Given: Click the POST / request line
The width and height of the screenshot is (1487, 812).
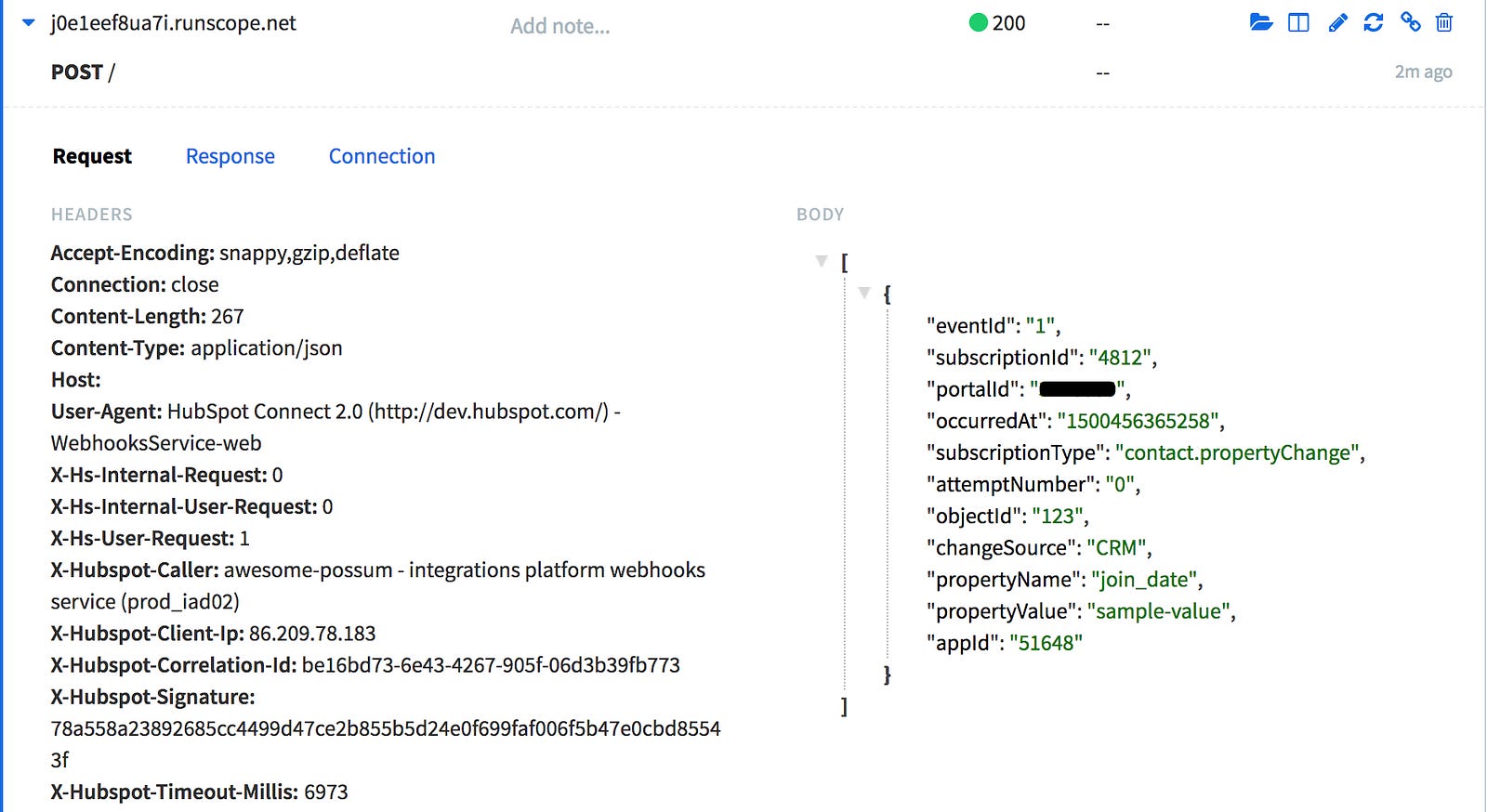Looking at the screenshot, I should (x=83, y=72).
